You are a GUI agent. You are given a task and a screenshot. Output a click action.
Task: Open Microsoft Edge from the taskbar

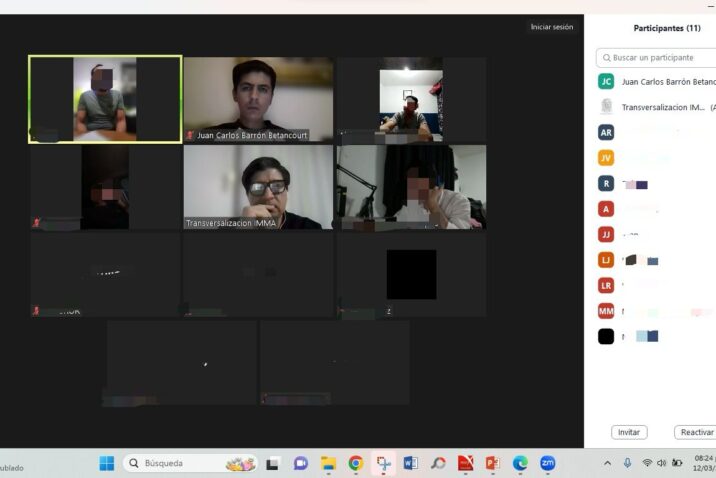(520, 463)
